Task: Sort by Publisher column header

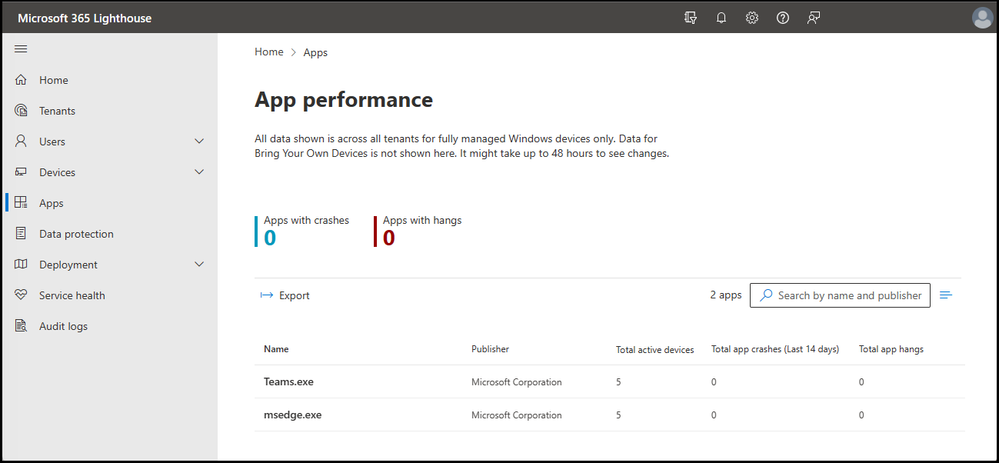Action: [490, 349]
